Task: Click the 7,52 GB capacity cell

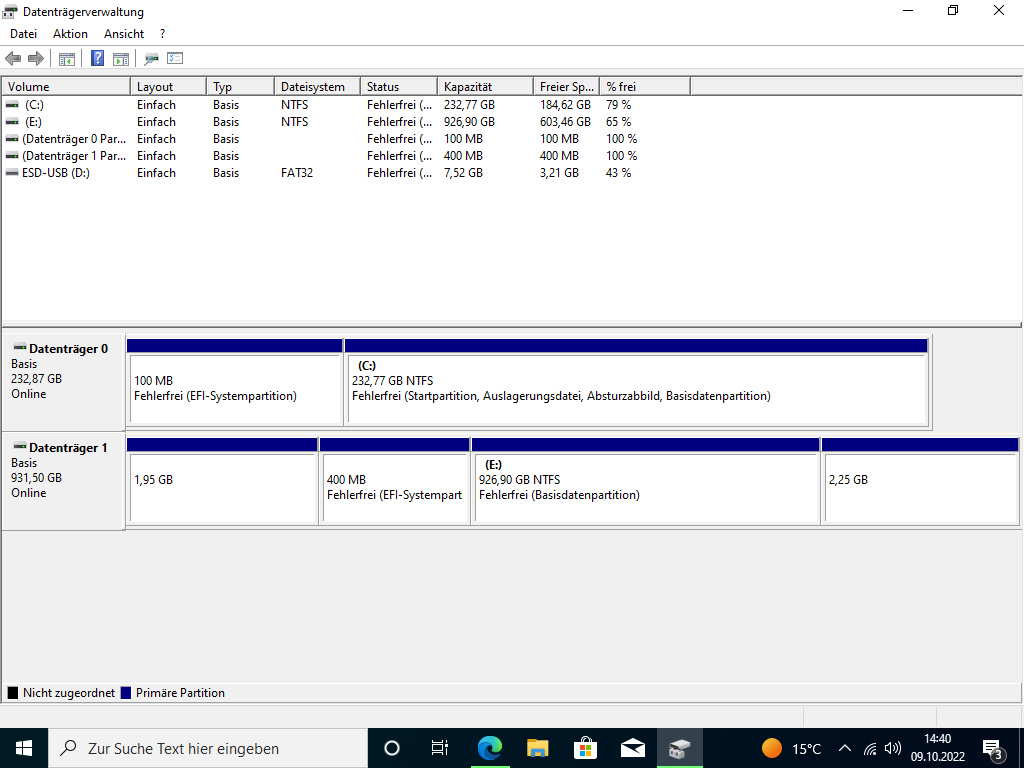Action: (x=464, y=172)
